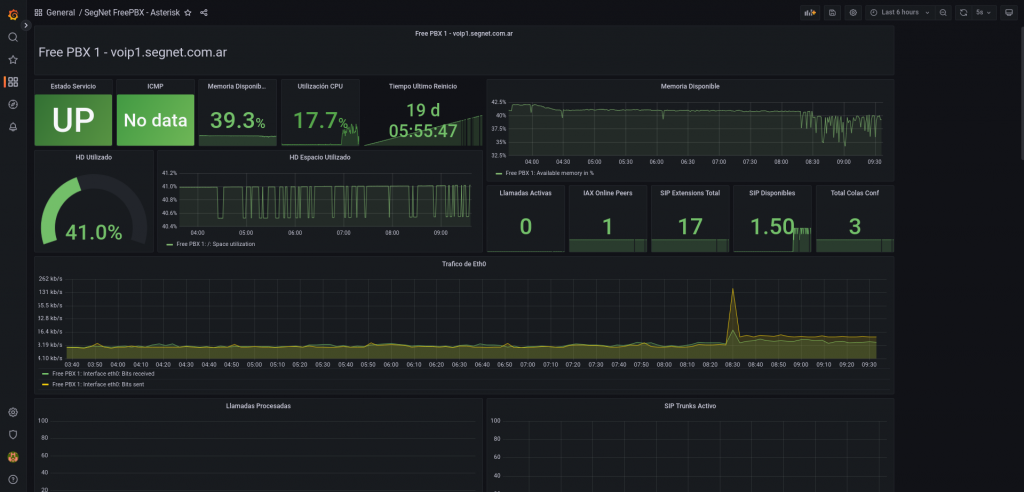Viewport: 1024px width, 492px height.
Task: Zoom out time range with magnifier icon
Action: click(945, 13)
